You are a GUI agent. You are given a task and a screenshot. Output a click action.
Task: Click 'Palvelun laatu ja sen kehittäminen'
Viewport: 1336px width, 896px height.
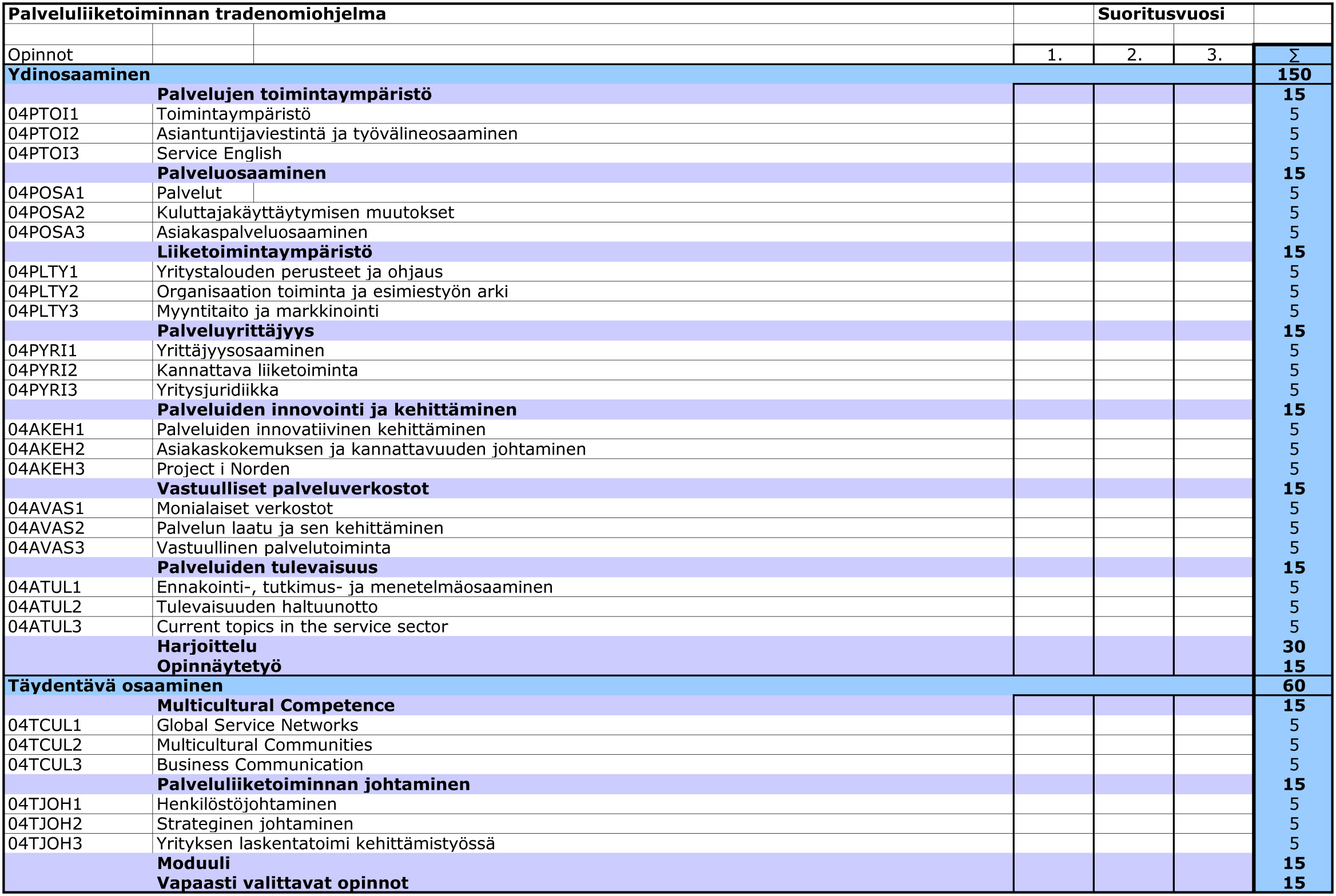click(x=300, y=528)
